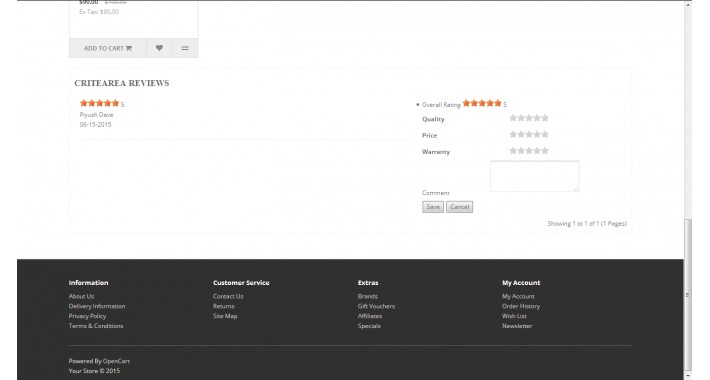Set Price rating to one star

point(513,135)
